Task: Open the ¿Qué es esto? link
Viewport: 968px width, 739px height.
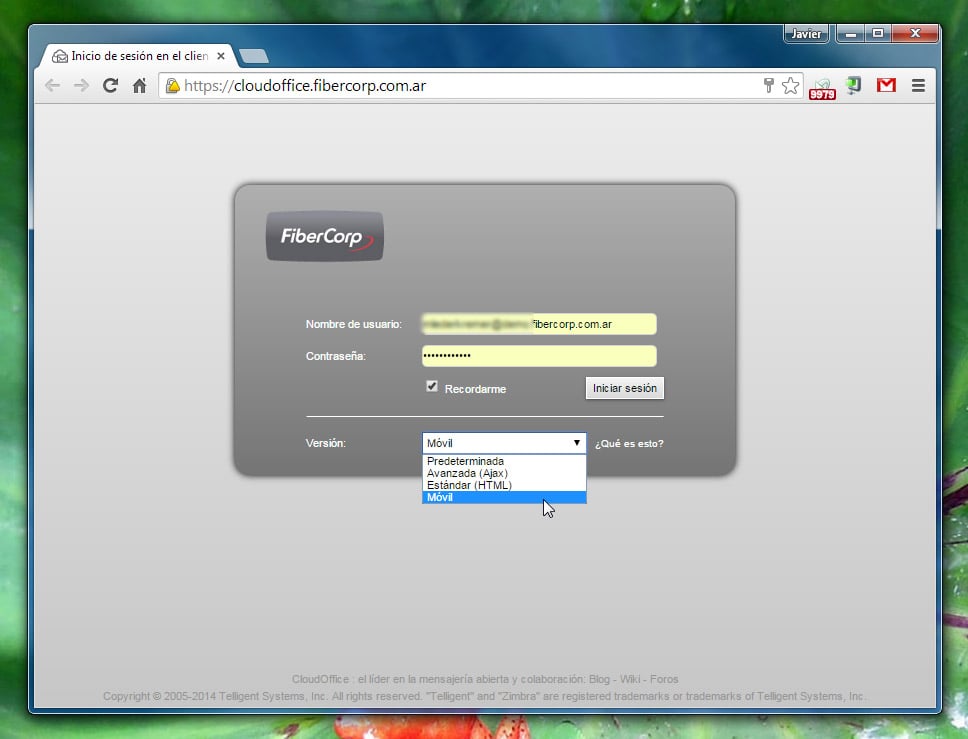Action: 629,444
